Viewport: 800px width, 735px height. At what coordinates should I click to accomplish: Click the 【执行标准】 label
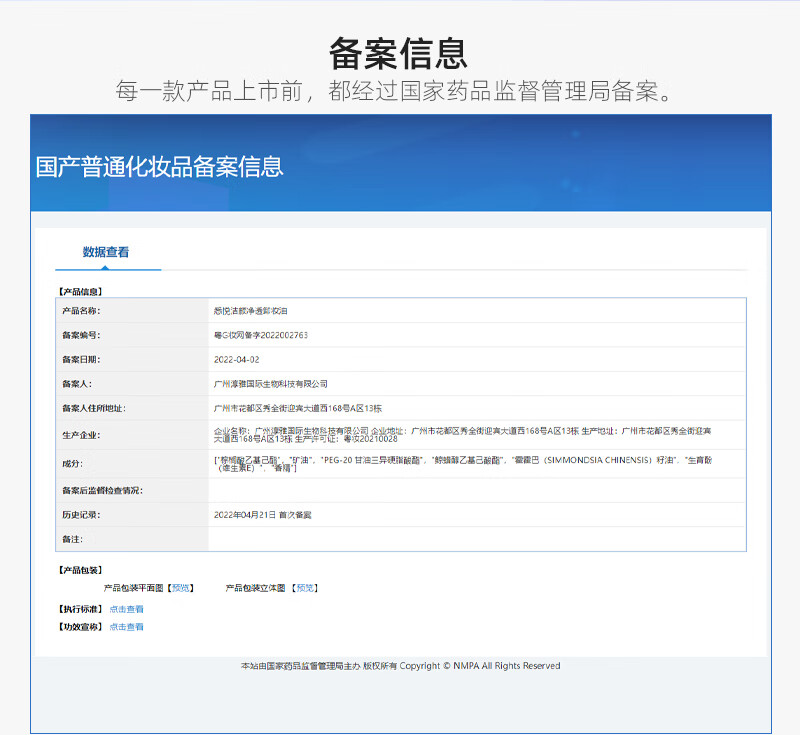click(x=80, y=609)
